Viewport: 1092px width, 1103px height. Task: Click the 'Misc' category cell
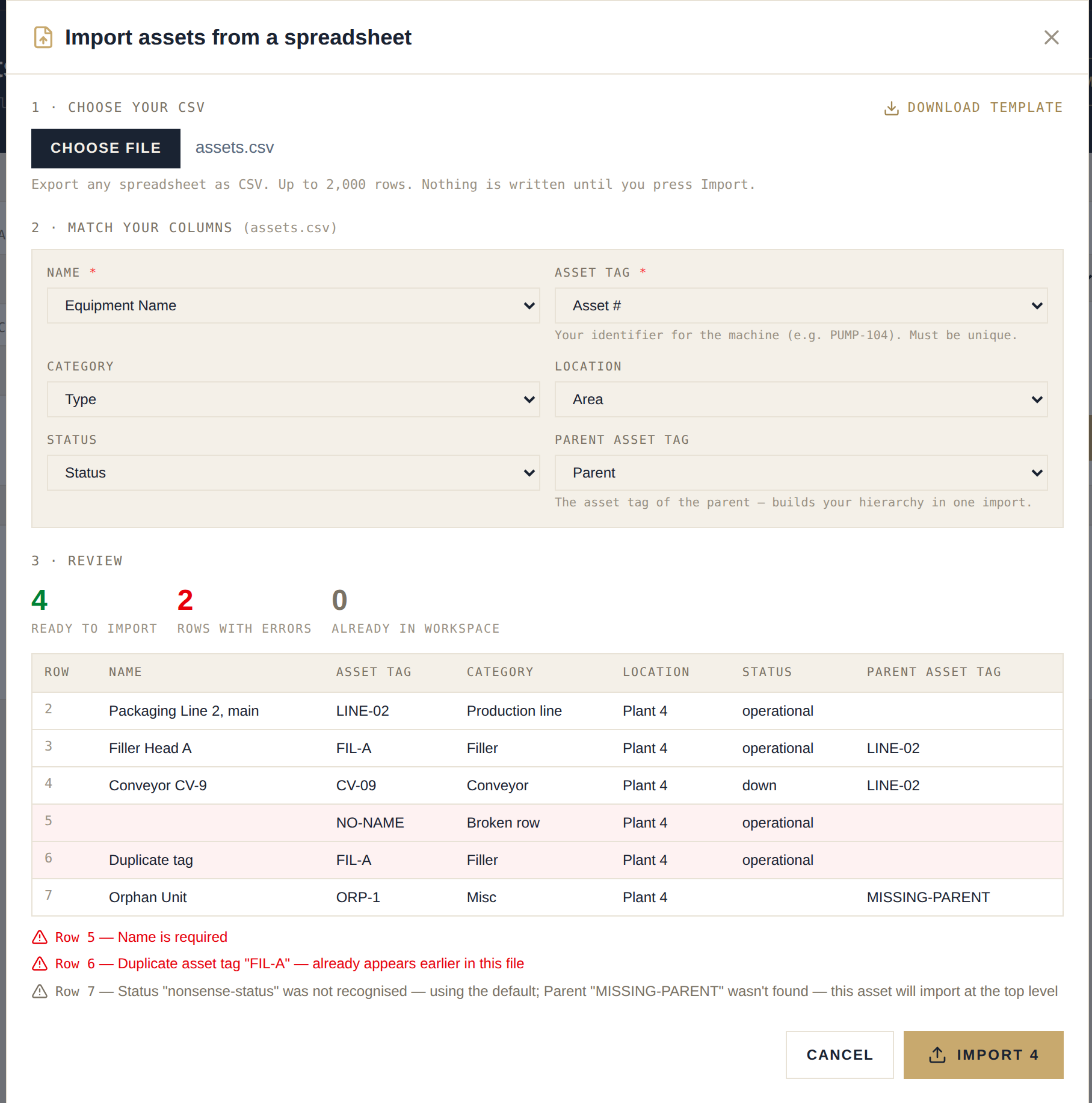[x=481, y=897]
